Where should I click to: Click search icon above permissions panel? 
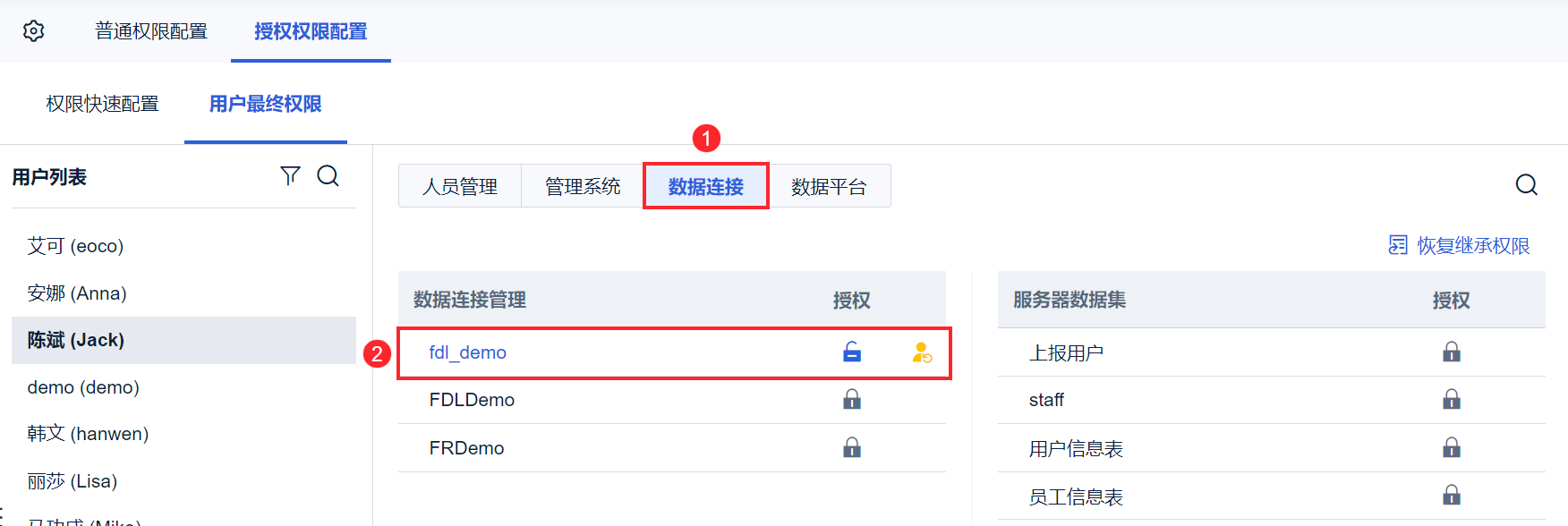pos(1526,185)
